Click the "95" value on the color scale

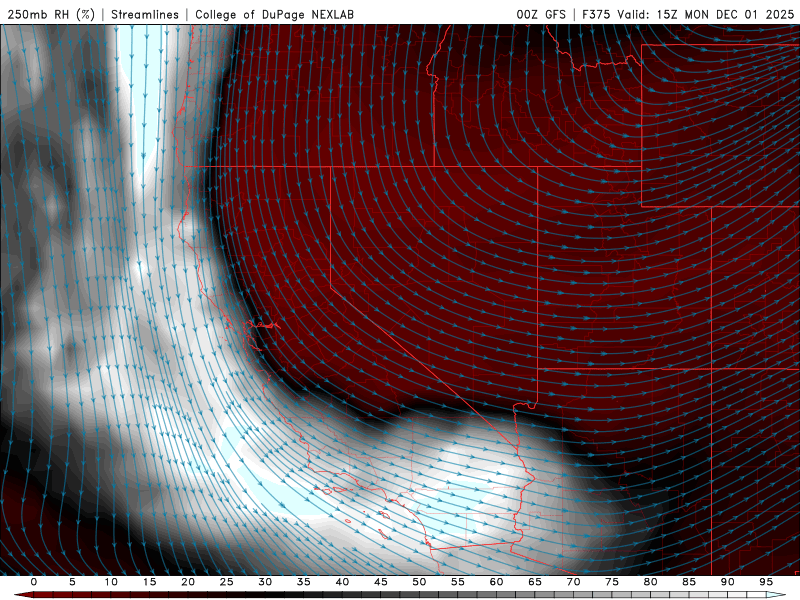766,582
